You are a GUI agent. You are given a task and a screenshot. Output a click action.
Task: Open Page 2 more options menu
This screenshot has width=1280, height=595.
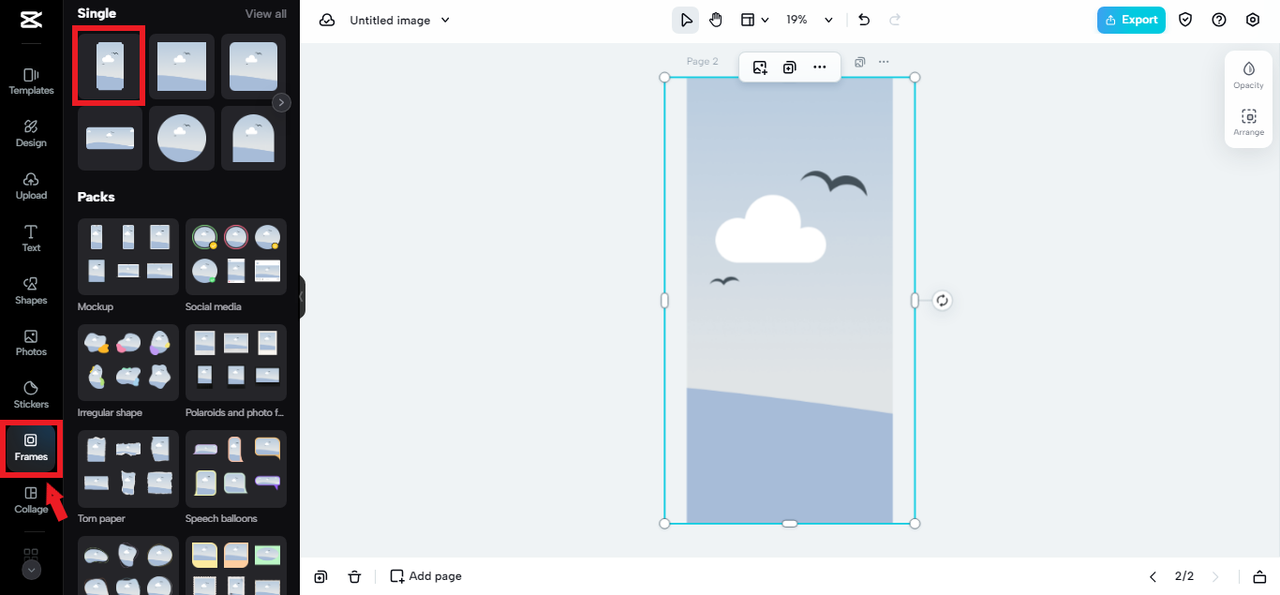click(x=884, y=62)
